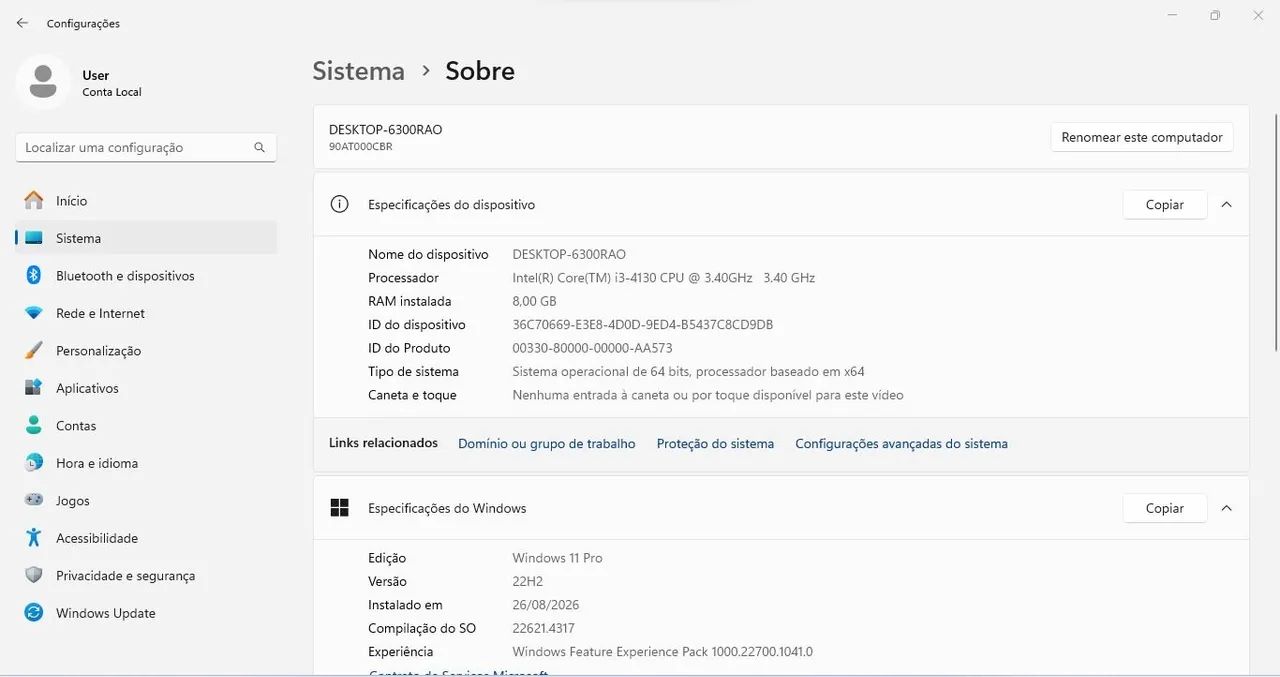The height and width of the screenshot is (677, 1280).
Task: Copy the Windows specifications
Action: (x=1164, y=508)
